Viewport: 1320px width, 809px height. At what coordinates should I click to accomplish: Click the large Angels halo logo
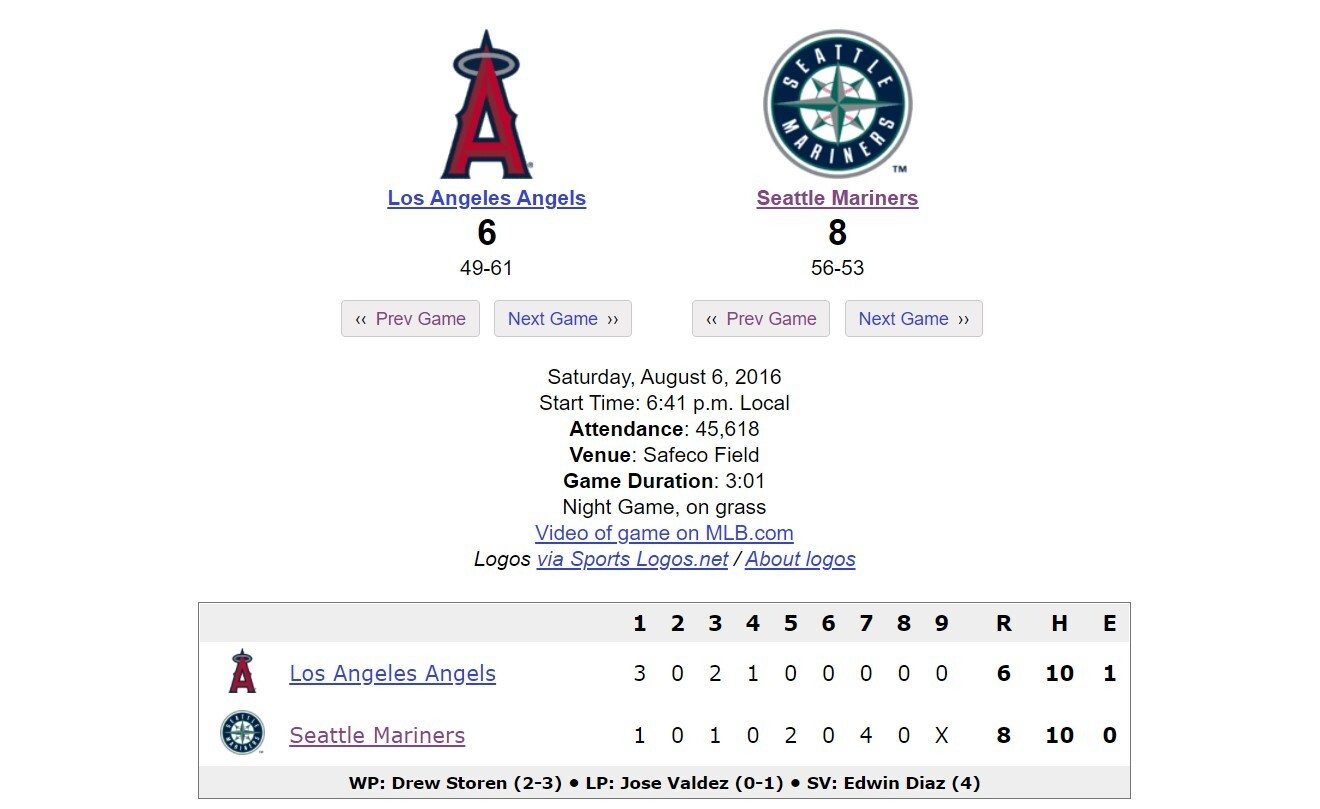[486, 104]
